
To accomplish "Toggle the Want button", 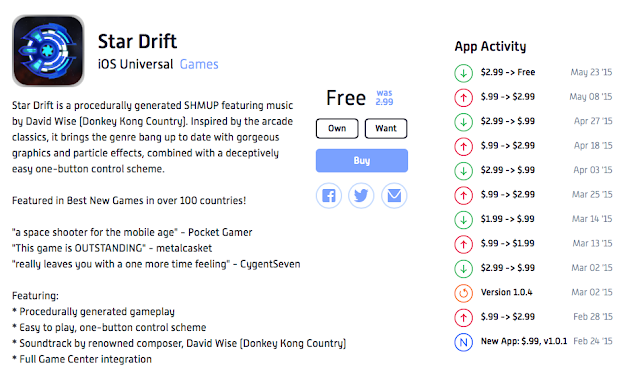I will click(386, 129).
